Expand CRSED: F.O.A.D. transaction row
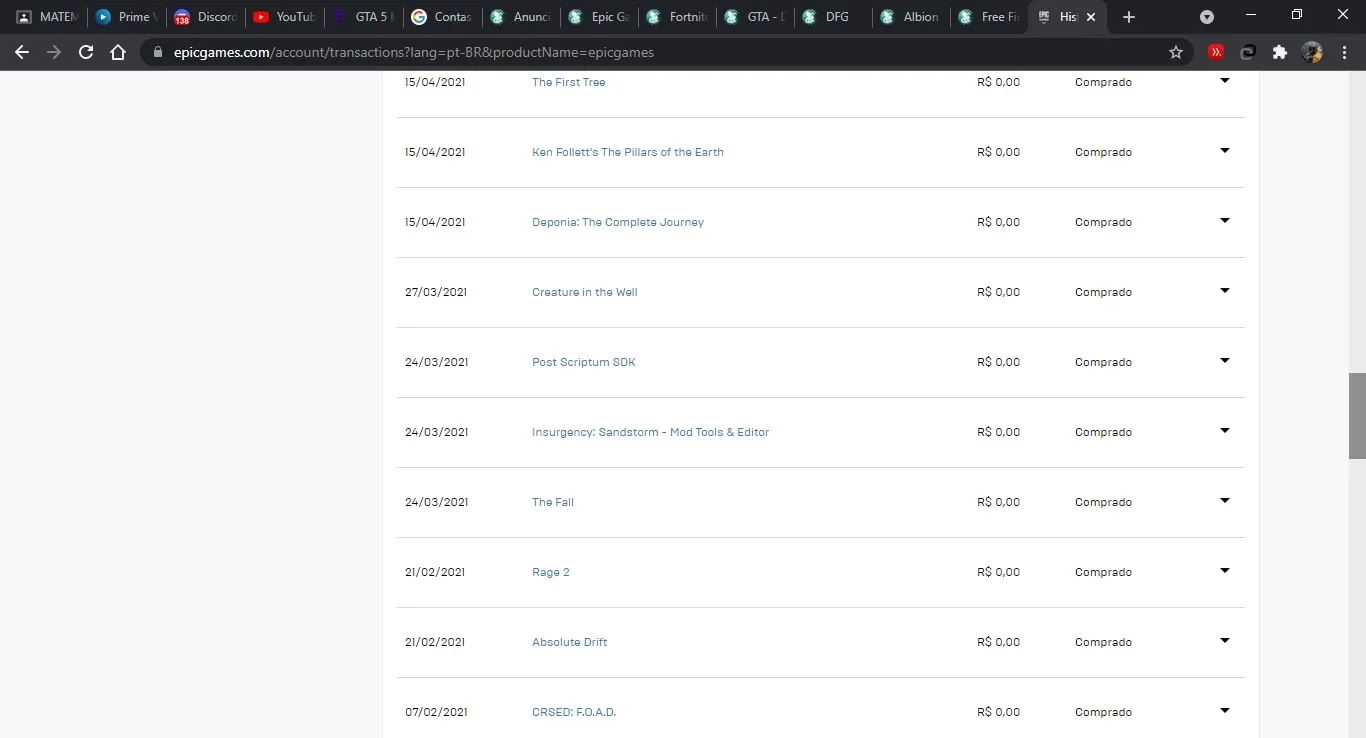Viewport: 1366px width, 738px height. tap(1225, 711)
